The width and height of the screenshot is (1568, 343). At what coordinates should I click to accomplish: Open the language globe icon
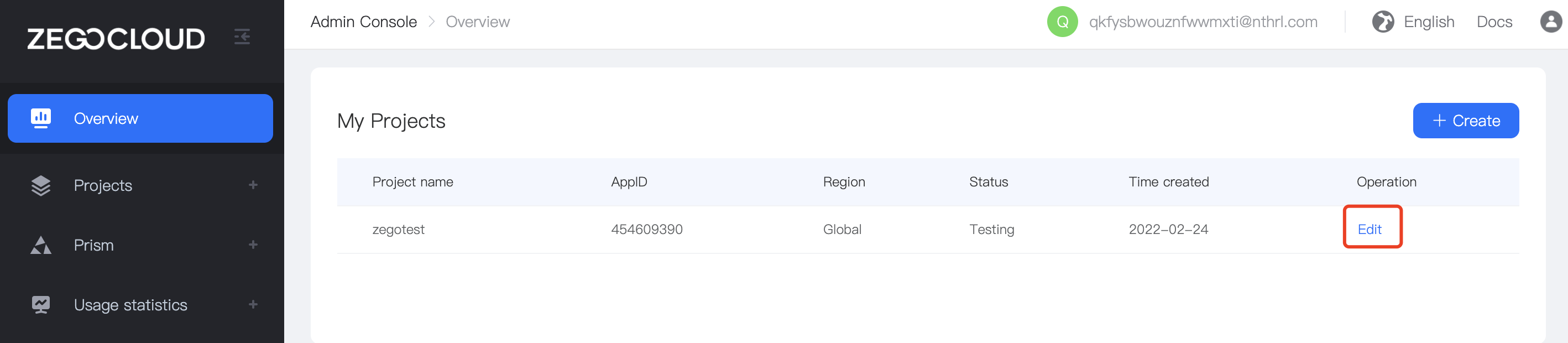coord(1383,20)
